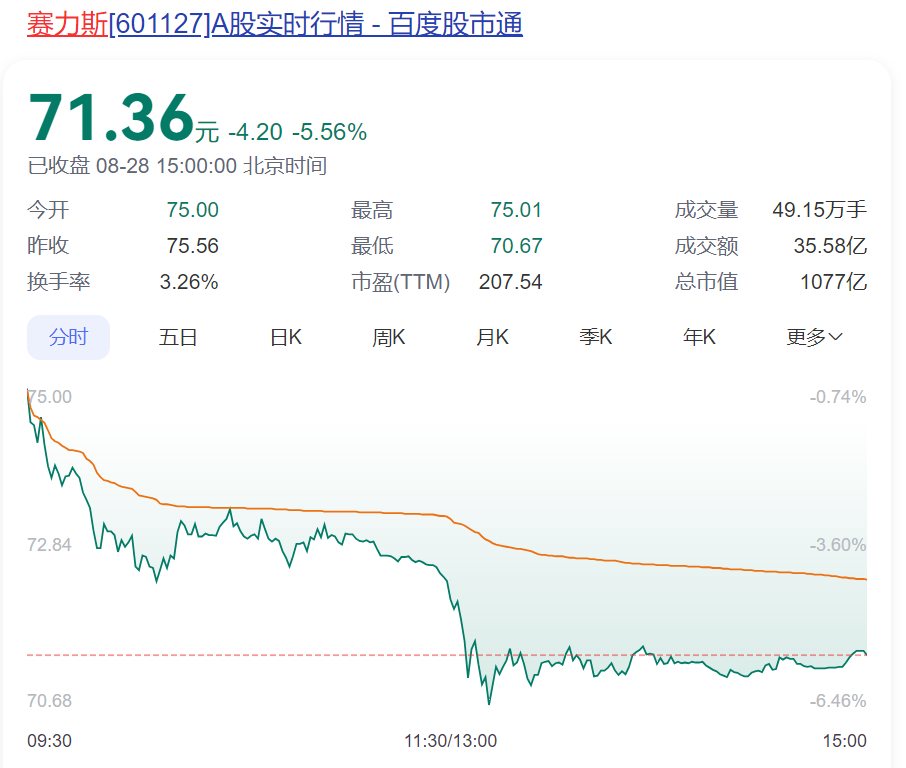Show the 季K chart tab
This screenshot has height=768, width=906.
(596, 337)
